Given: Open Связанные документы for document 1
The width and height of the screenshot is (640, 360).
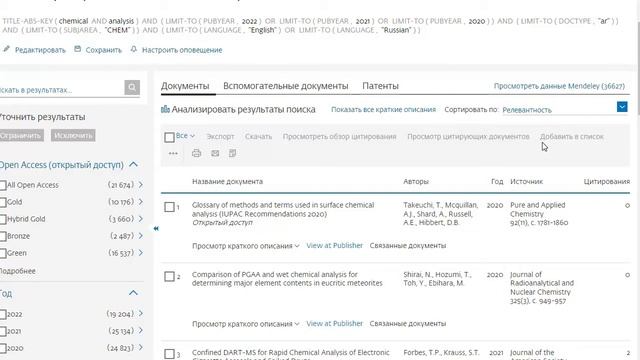Looking at the screenshot, I should pos(408,246).
